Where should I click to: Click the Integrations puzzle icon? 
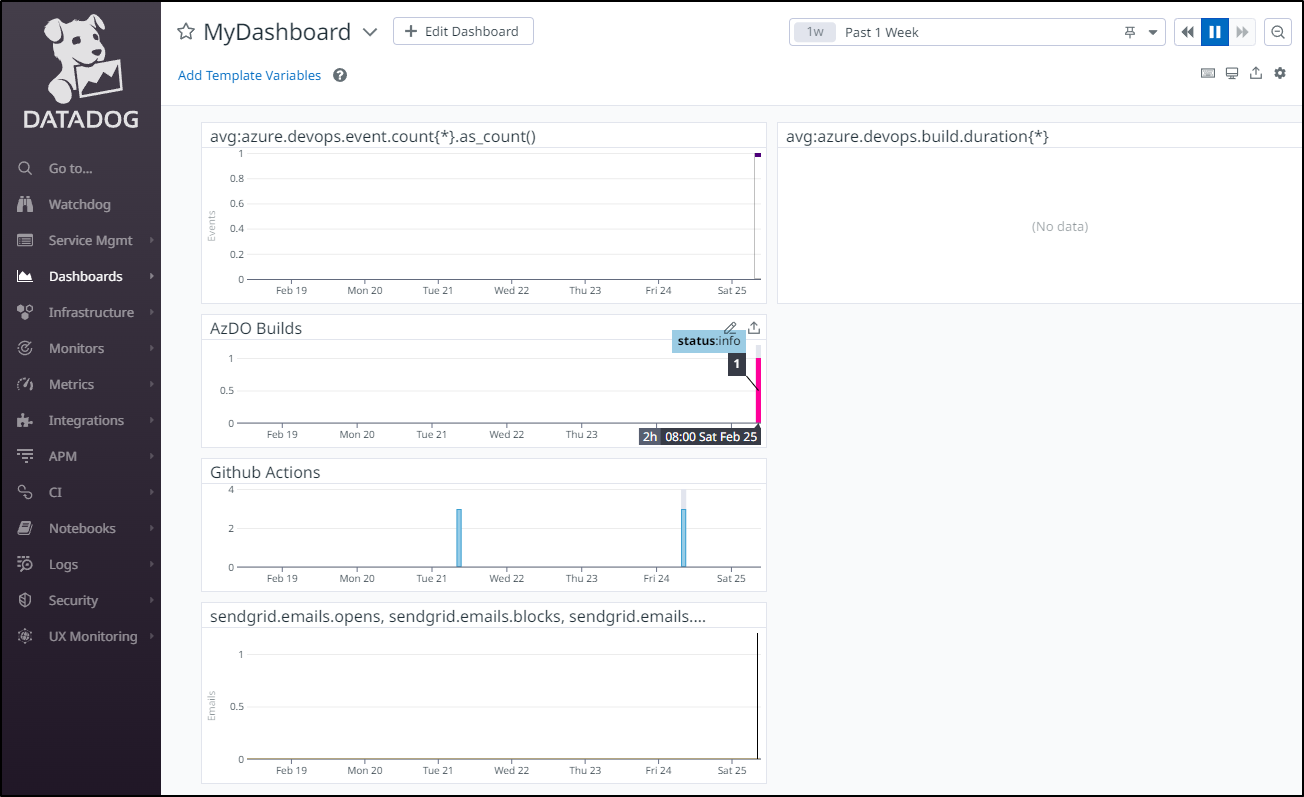click(x=26, y=420)
